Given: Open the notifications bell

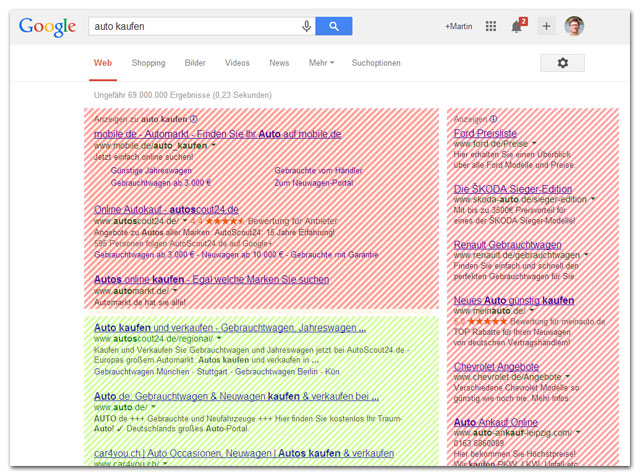Looking at the screenshot, I should point(518,26).
